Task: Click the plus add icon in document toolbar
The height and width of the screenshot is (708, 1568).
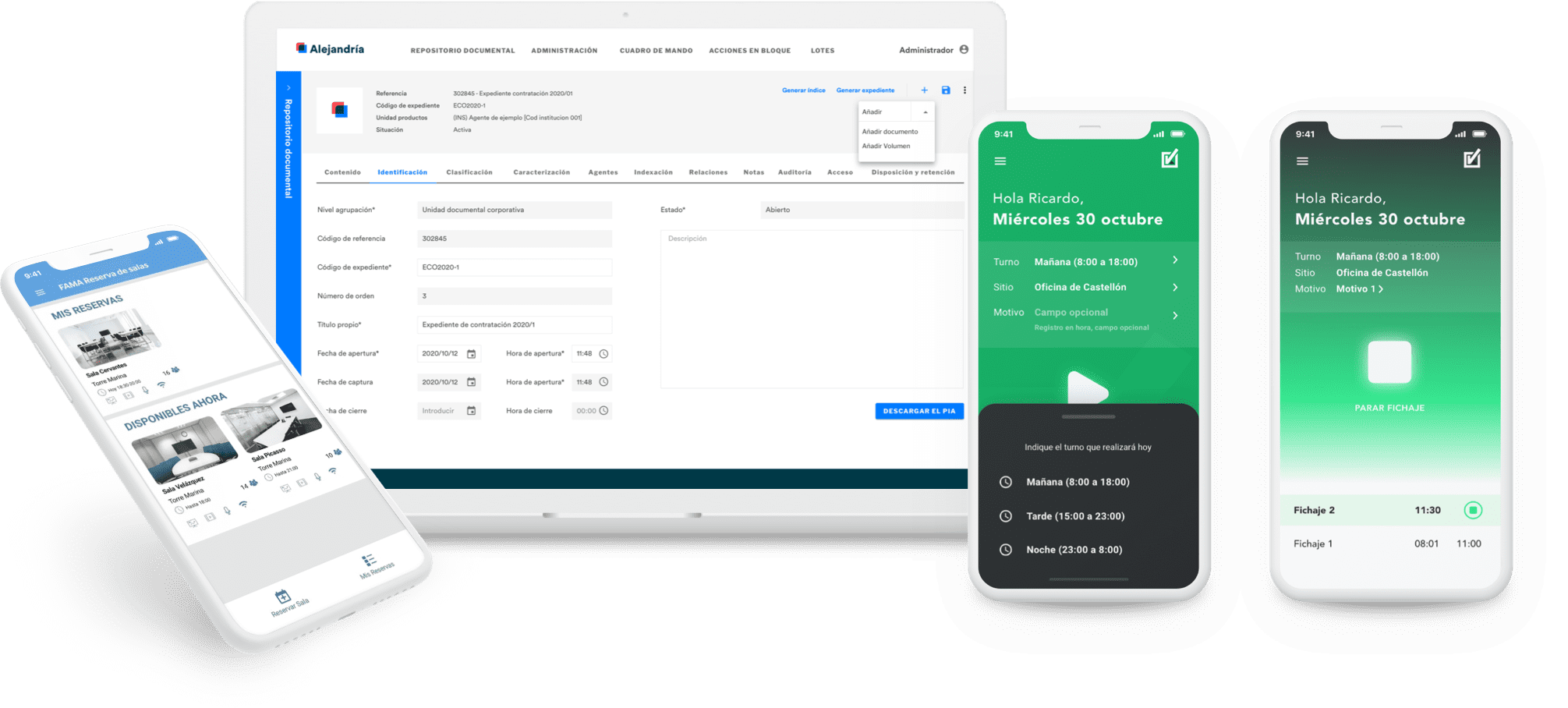Action: tap(924, 90)
